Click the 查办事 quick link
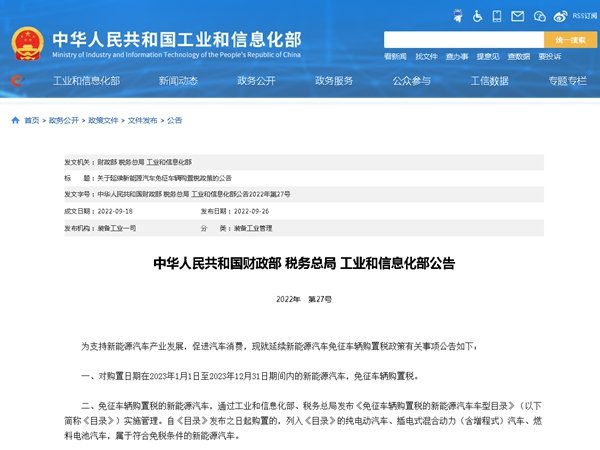The width and height of the screenshot is (600, 450). pos(457,57)
